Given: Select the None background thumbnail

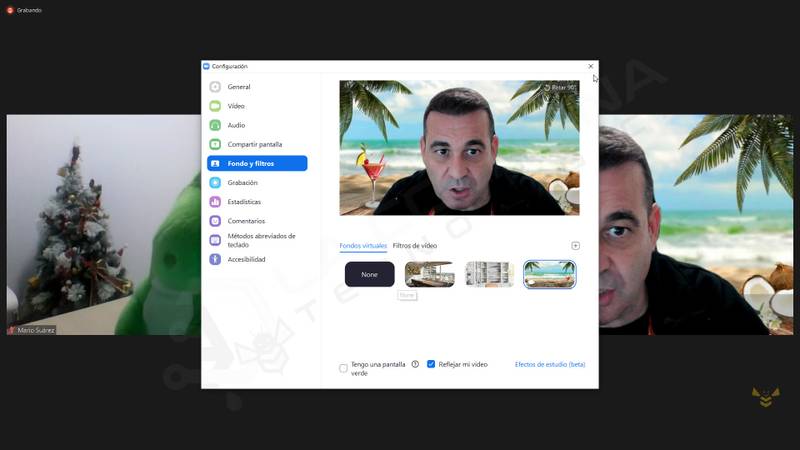Looking at the screenshot, I should pyautogui.click(x=369, y=274).
